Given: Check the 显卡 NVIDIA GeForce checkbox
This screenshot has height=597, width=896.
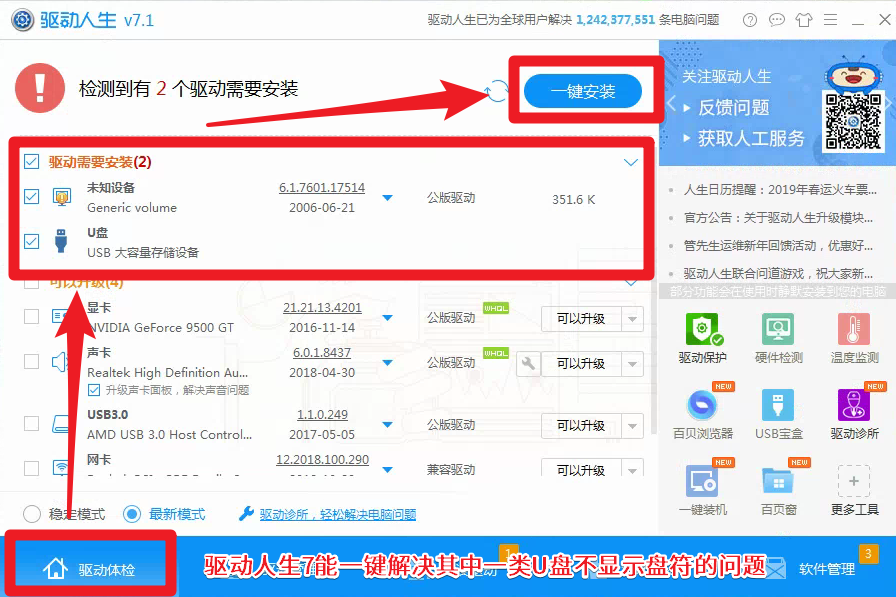Looking at the screenshot, I should click(31, 316).
